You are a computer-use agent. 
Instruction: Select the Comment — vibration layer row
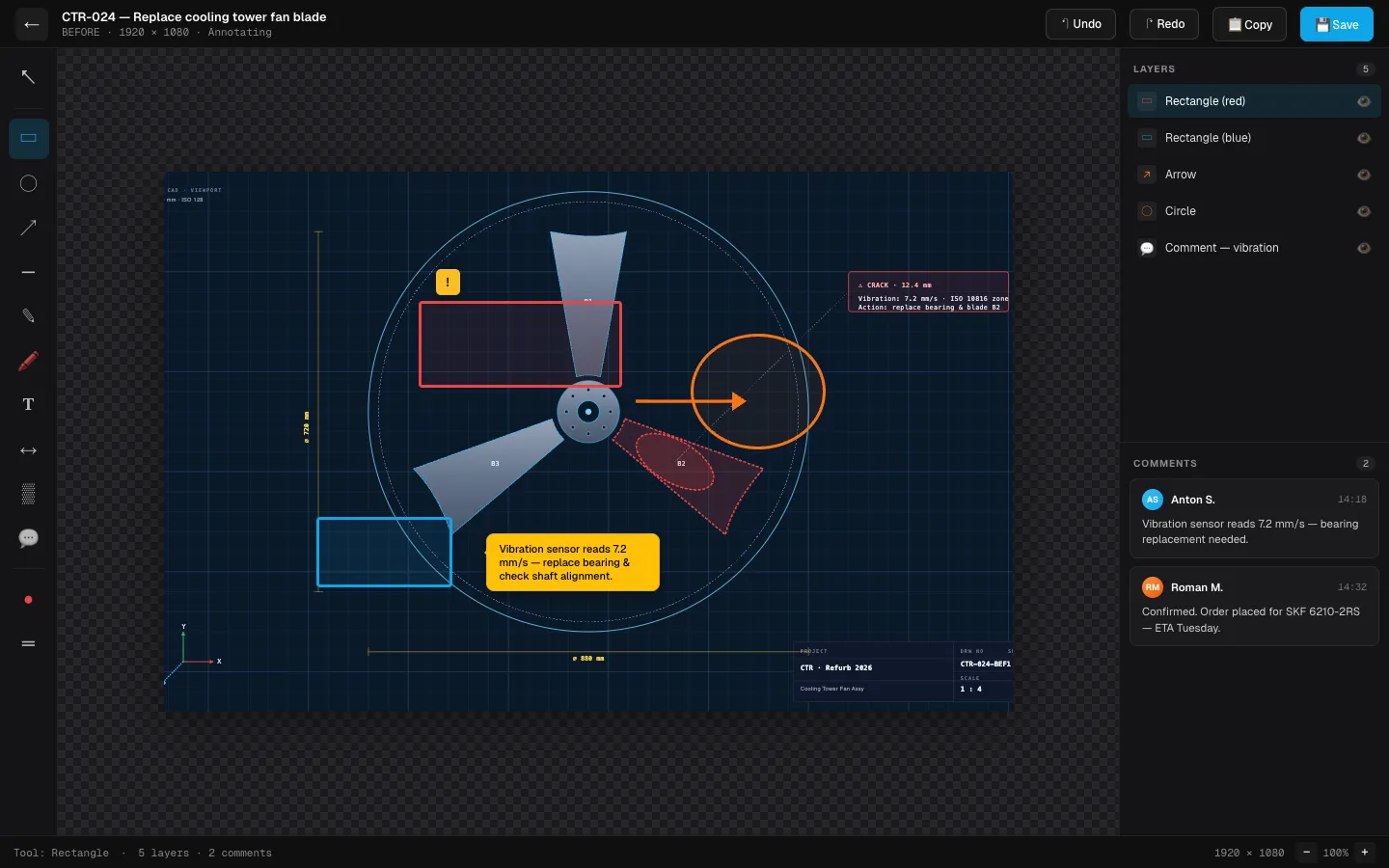pos(1254,248)
